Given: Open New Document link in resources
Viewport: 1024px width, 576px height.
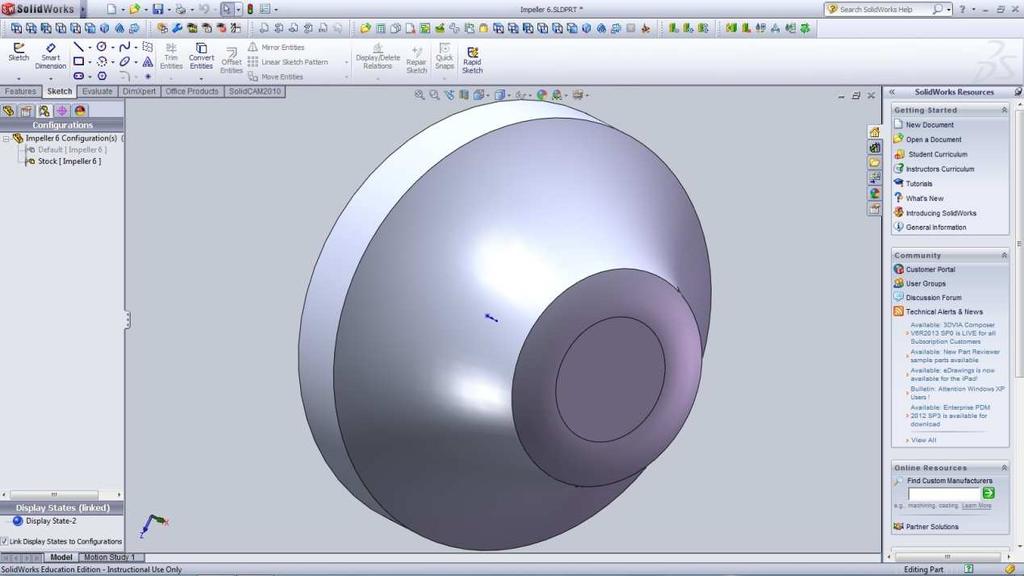Looking at the screenshot, I should [929, 125].
